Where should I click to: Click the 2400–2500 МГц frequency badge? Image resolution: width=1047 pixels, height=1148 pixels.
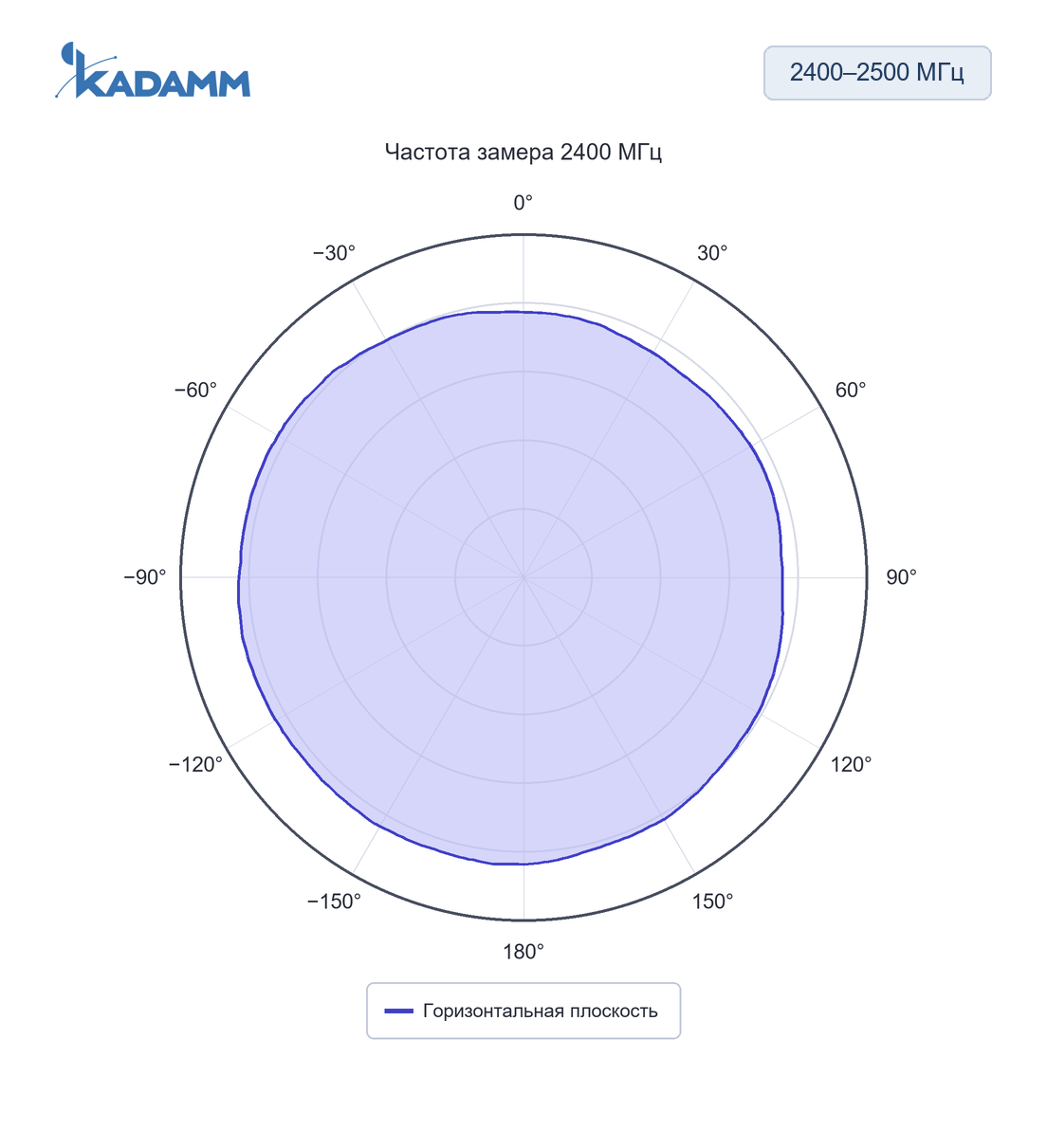tap(877, 73)
